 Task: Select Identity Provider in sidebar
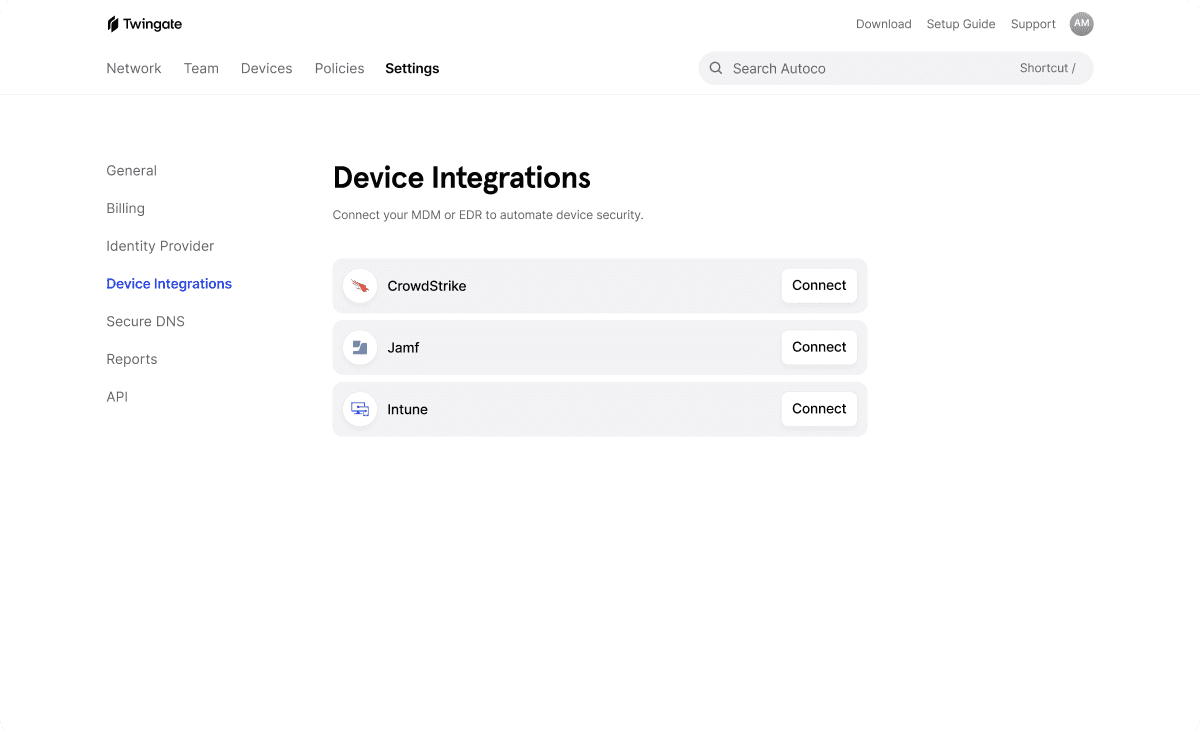(160, 246)
